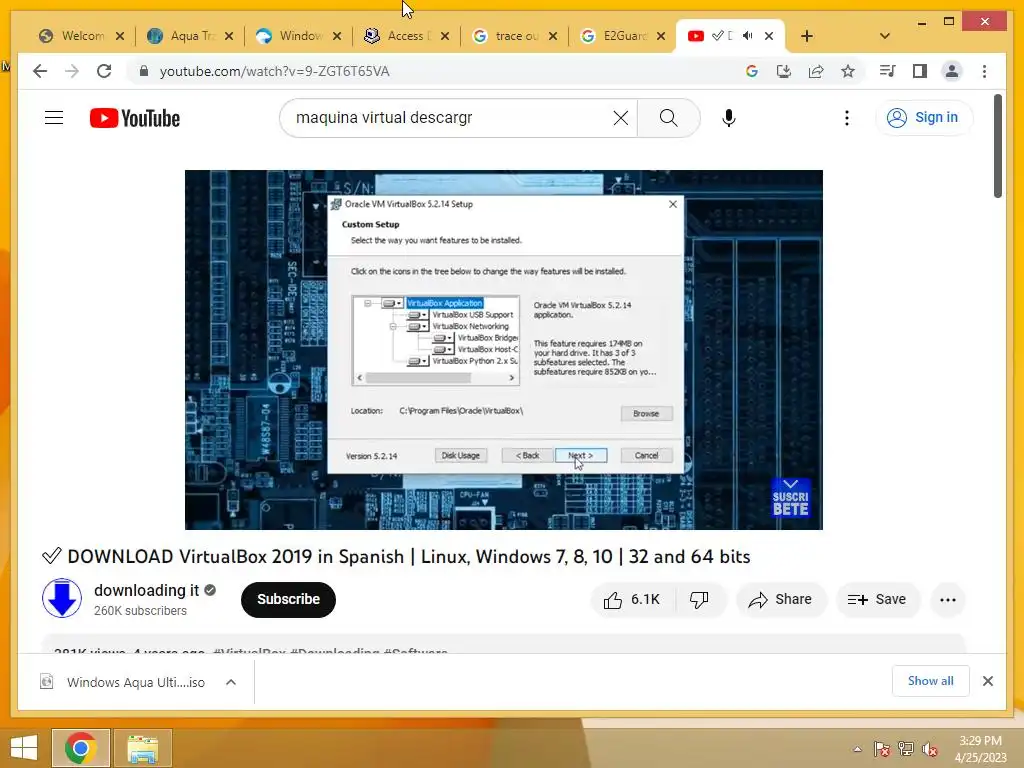Like the video with thumbs up
1024x768 pixels.
632,600
